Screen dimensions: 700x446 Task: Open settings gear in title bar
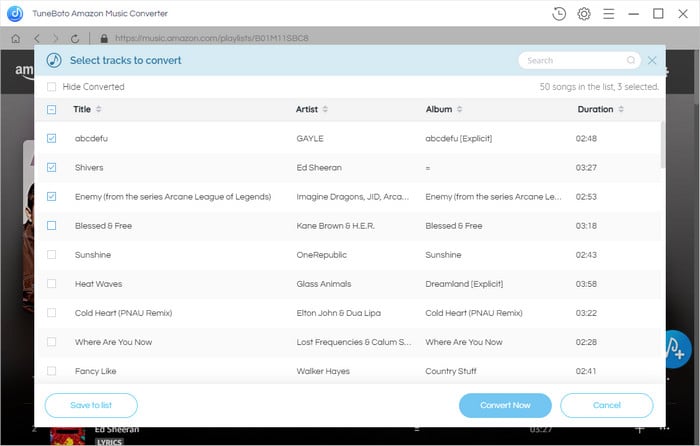point(583,14)
